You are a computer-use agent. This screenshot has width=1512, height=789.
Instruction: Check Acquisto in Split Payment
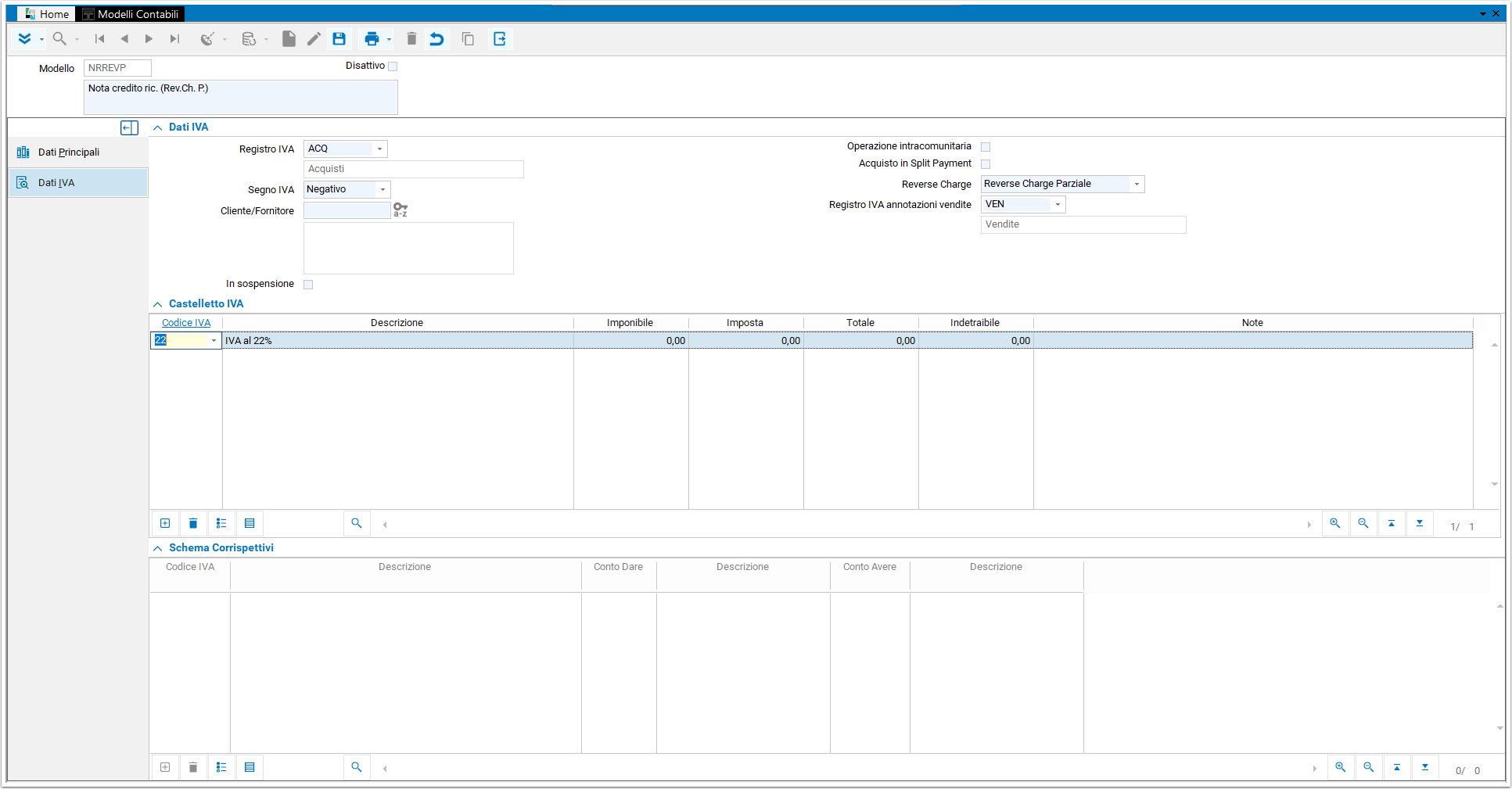(x=986, y=164)
